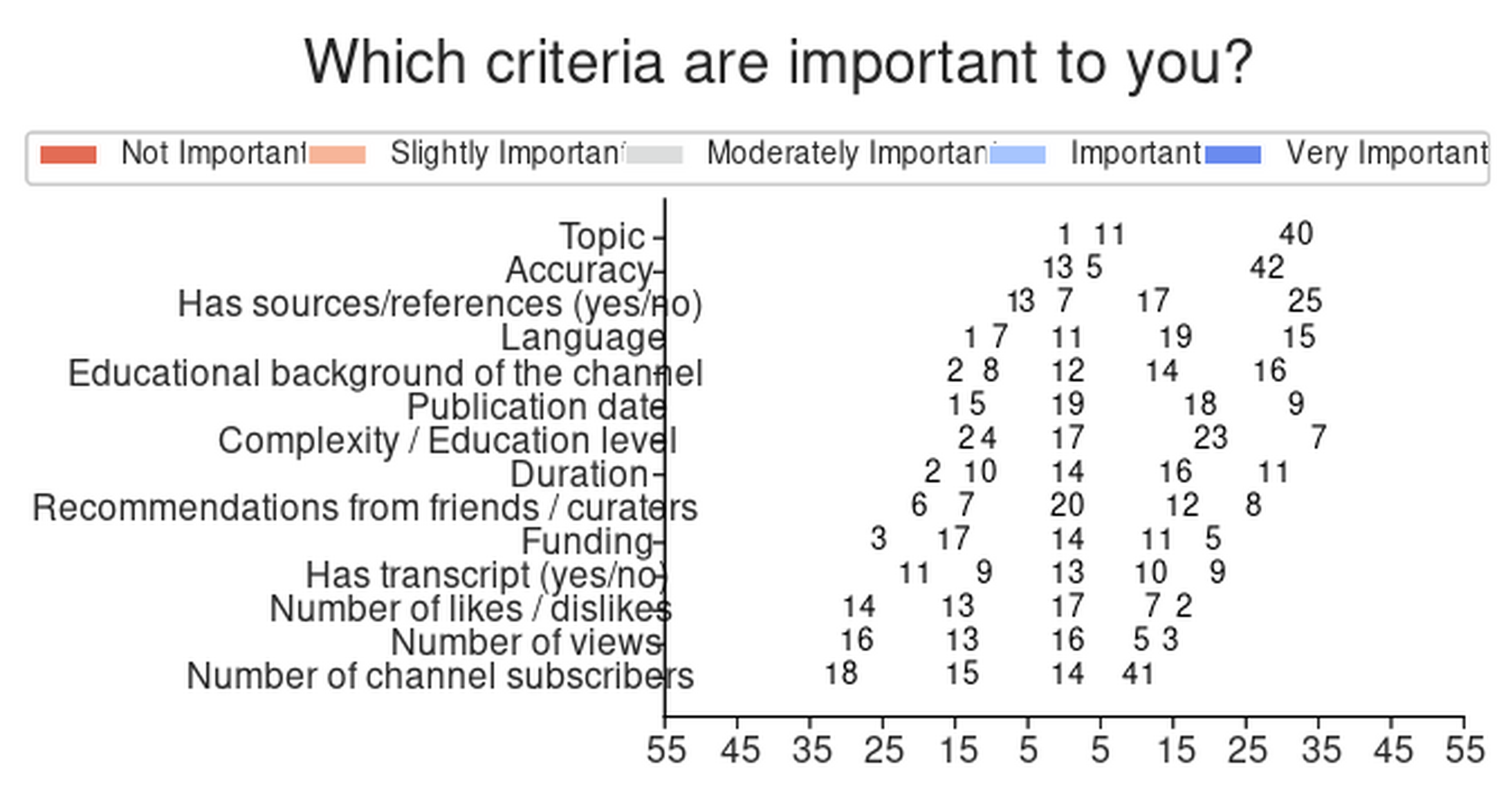Click the Number of channel subscribers label
The height and width of the screenshot is (812, 1508).
tap(439, 676)
